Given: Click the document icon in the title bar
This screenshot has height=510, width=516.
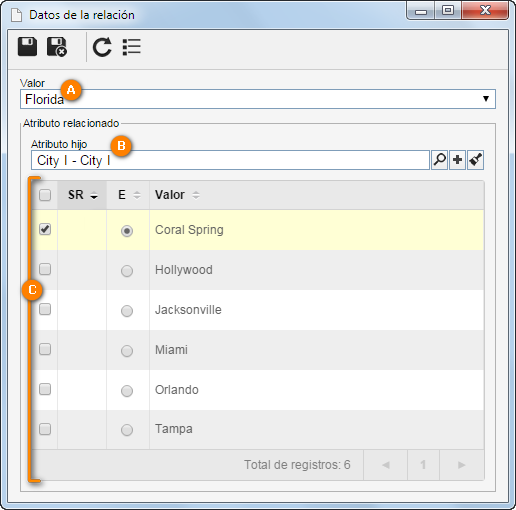Looking at the screenshot, I should 16,15.
